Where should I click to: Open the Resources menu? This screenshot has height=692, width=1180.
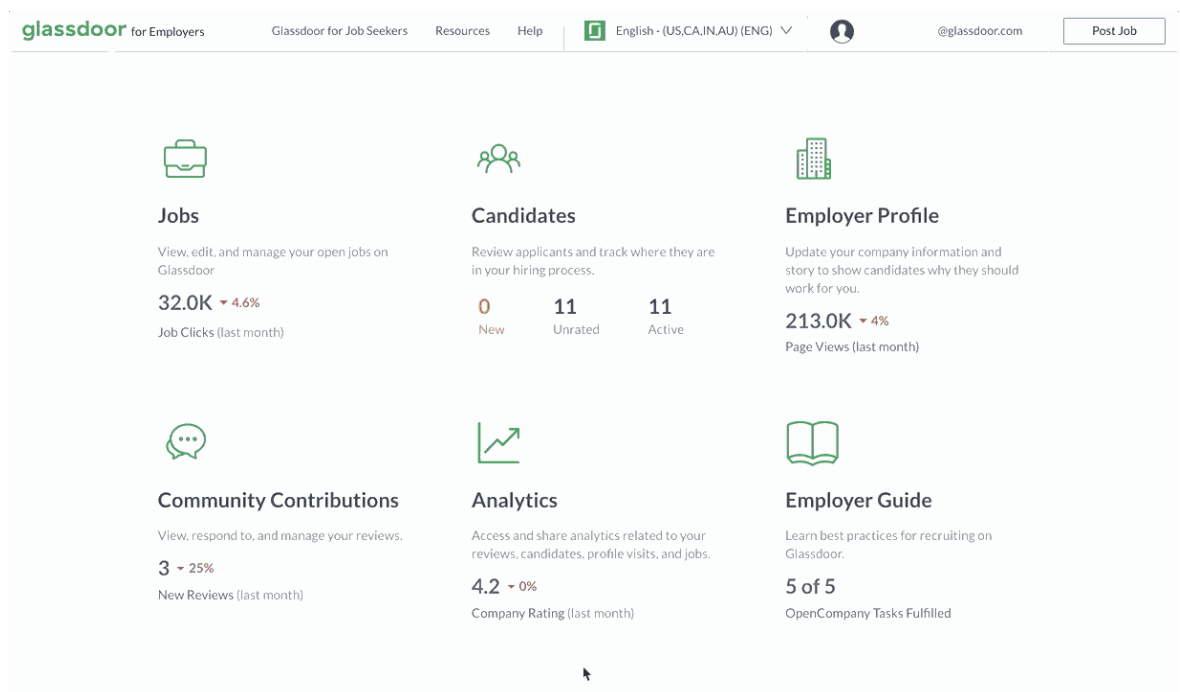coord(462,31)
